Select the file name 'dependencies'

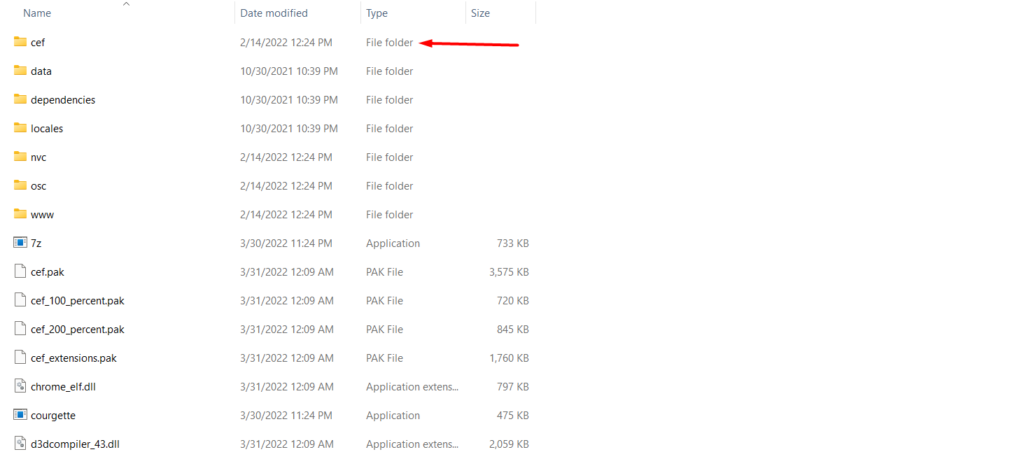(x=63, y=100)
